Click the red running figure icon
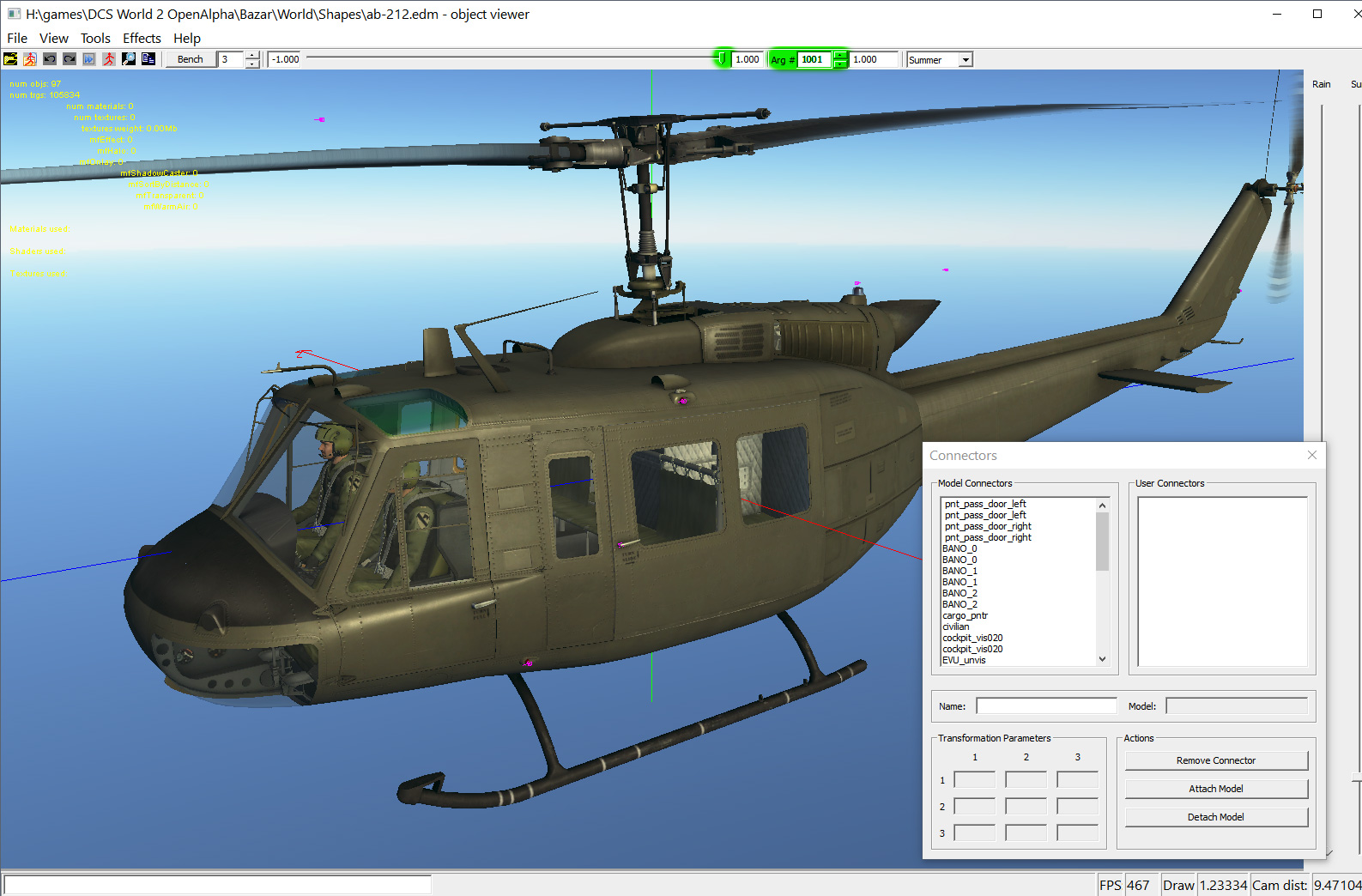Viewport: 1362px width, 896px height. (109, 59)
